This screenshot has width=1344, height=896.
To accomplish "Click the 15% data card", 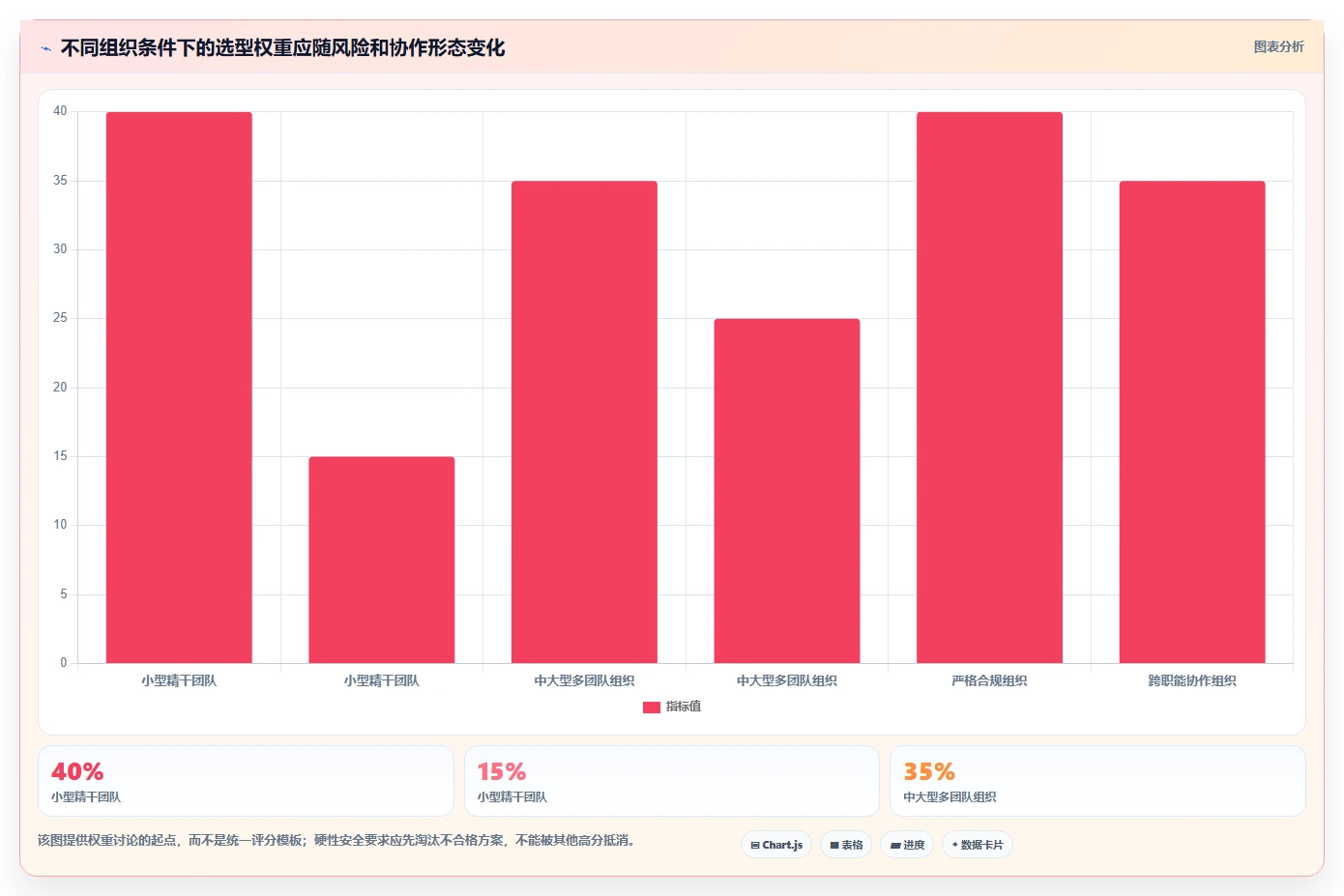I will coord(672,781).
